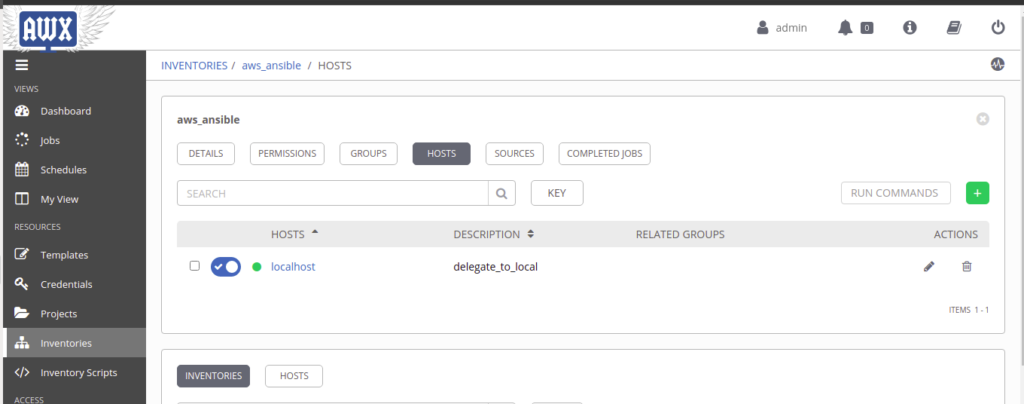
Task: Click the ITEMS 1 - 1 count
Action: (968, 310)
